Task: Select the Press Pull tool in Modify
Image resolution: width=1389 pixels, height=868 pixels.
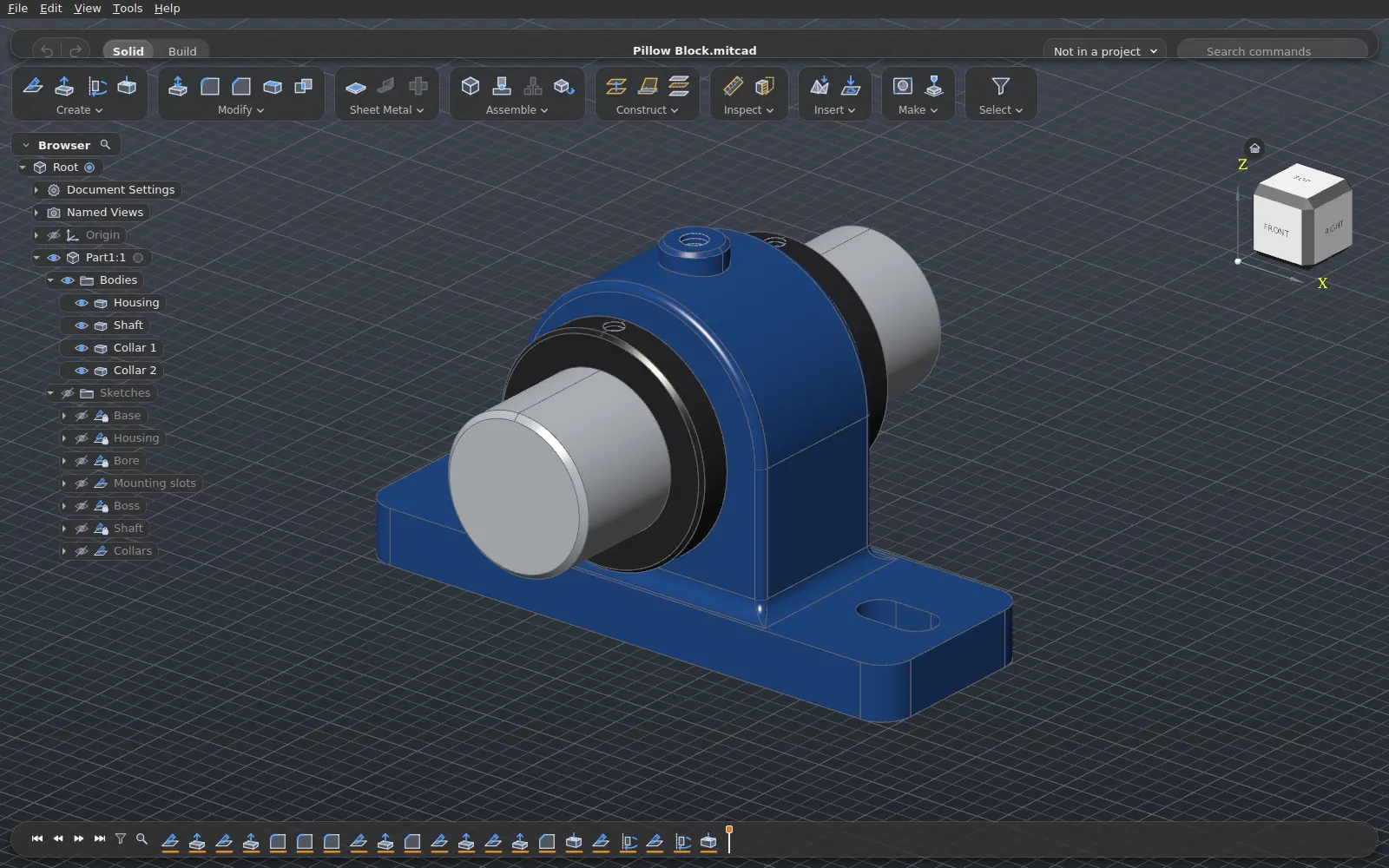Action: tap(178, 86)
